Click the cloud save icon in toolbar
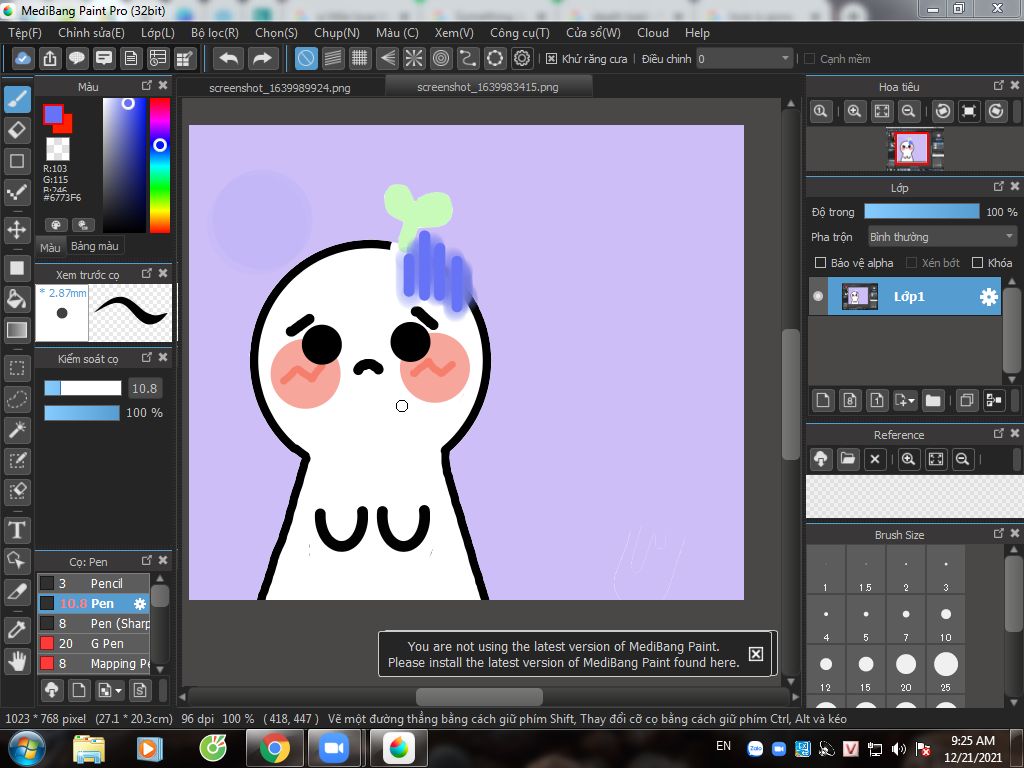1024x768 pixels. pyautogui.click(x=22, y=59)
